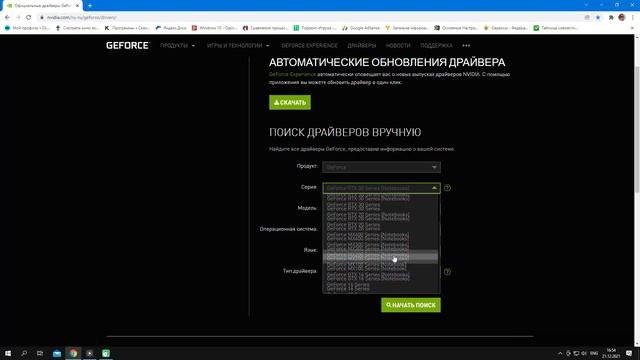Collapse the Серия series dropdown

tap(381, 188)
